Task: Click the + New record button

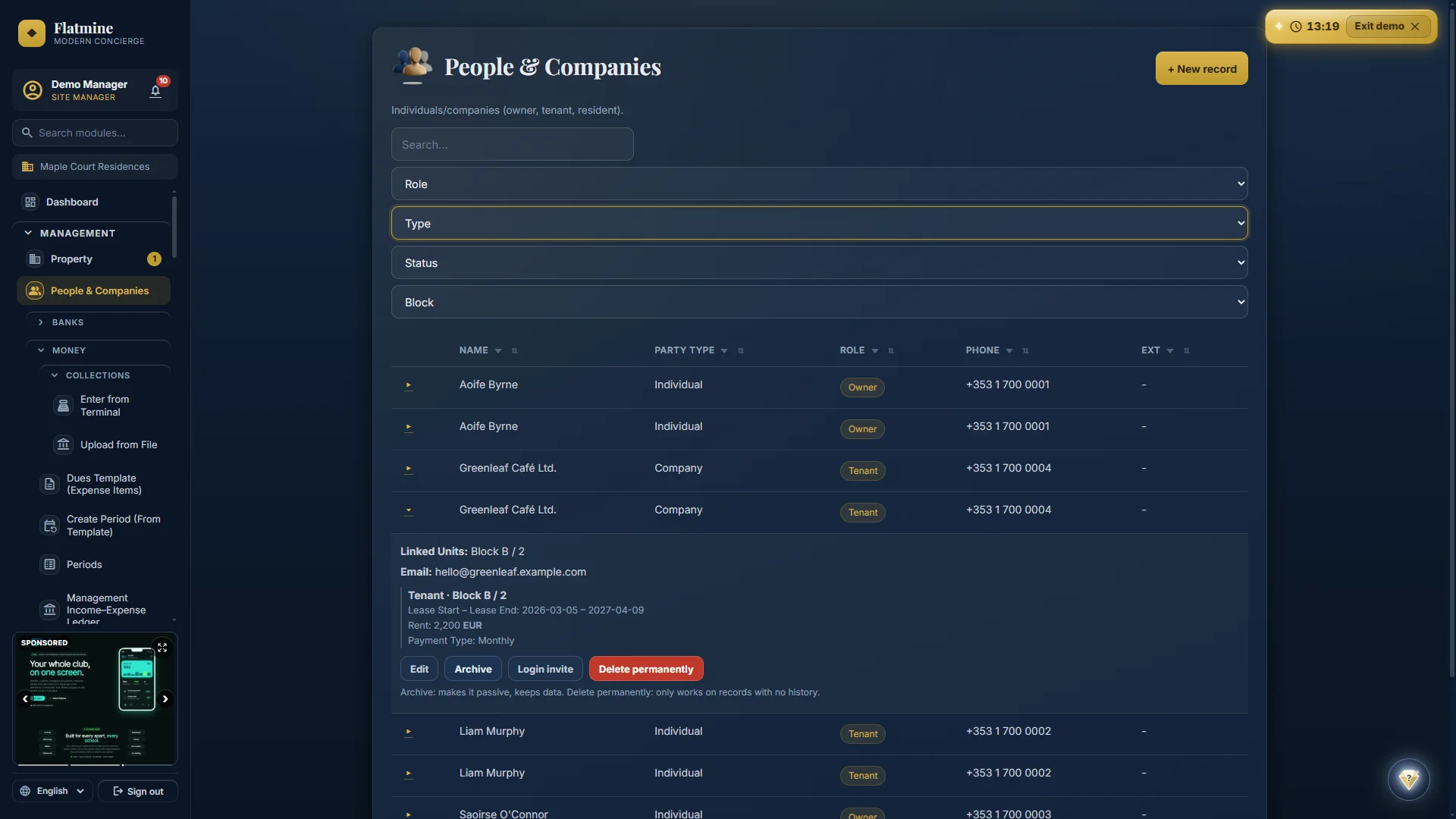Action: (x=1201, y=69)
